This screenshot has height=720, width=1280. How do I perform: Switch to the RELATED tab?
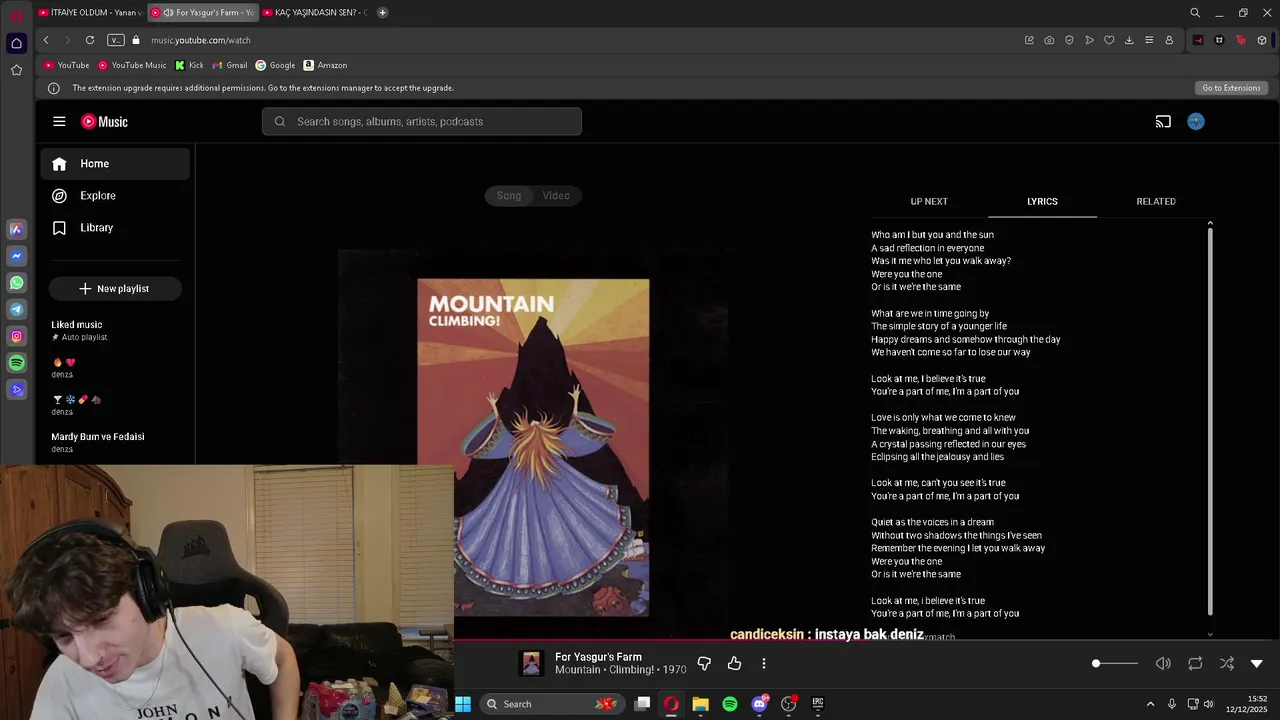[x=1156, y=201]
